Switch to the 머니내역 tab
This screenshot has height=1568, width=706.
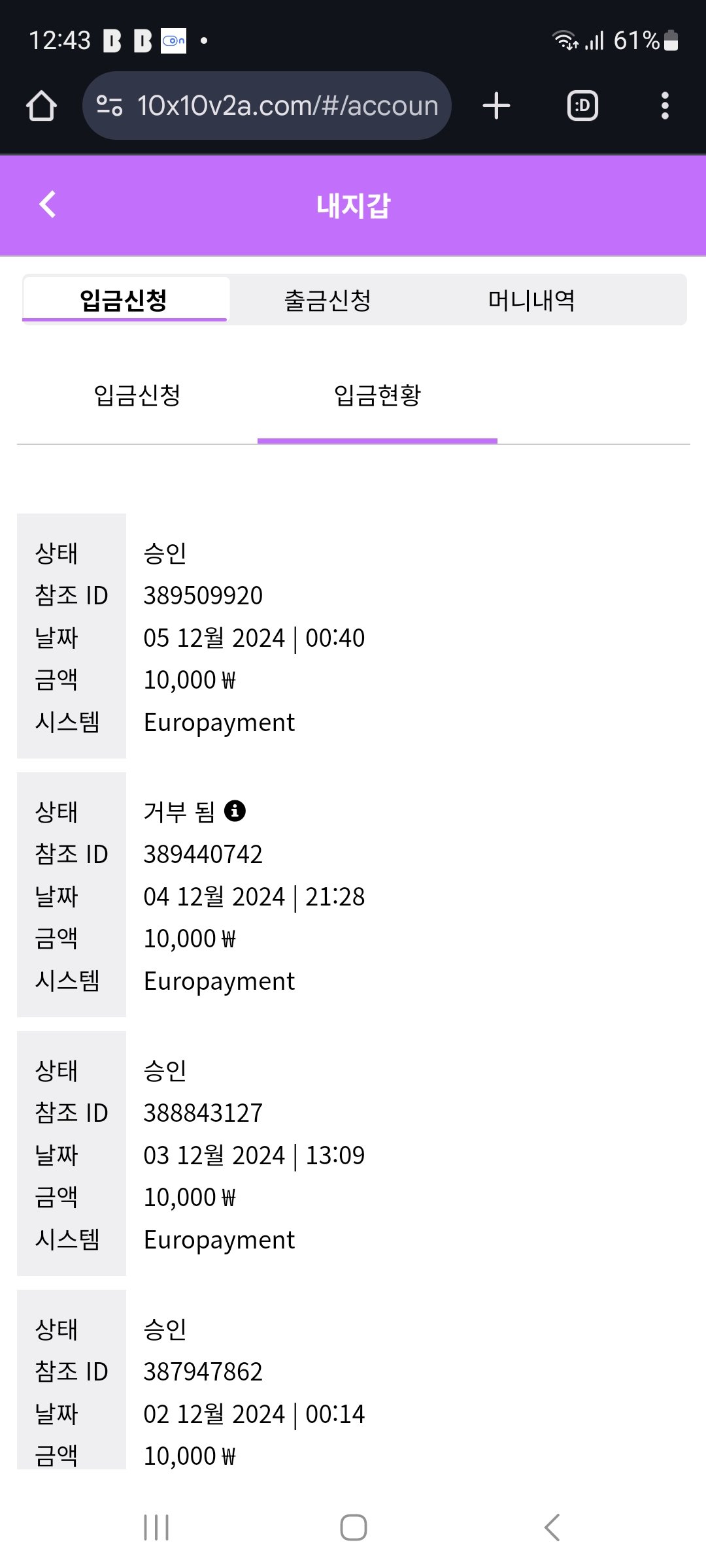click(x=531, y=301)
